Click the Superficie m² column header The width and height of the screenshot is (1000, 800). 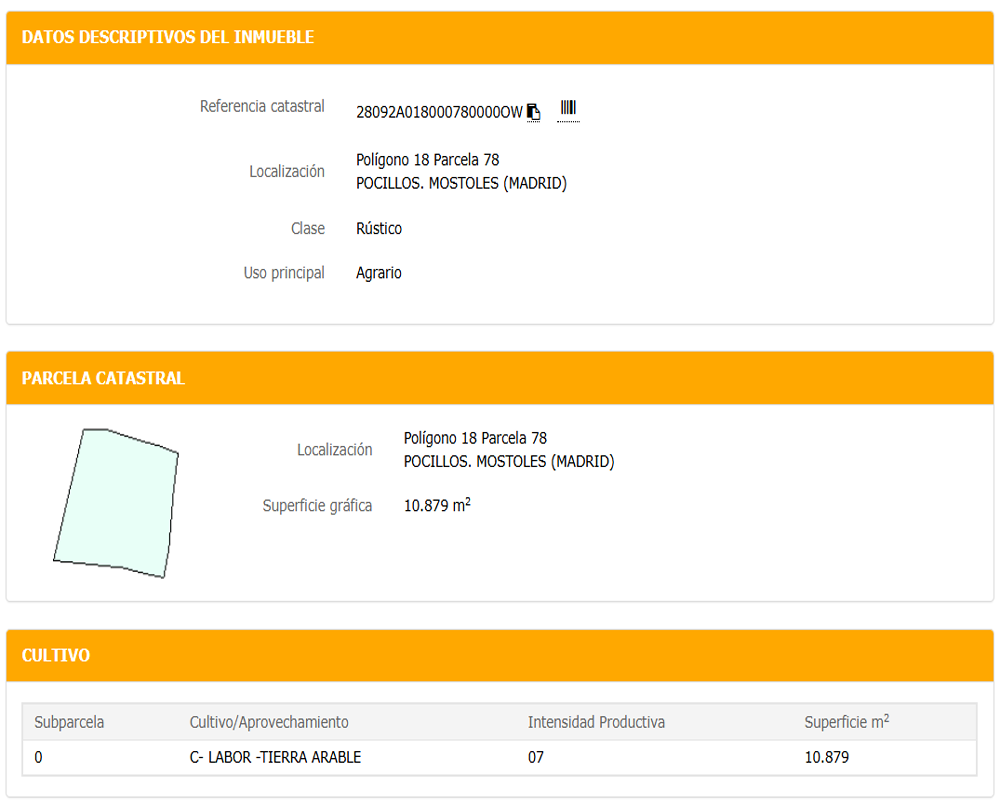pos(847,722)
